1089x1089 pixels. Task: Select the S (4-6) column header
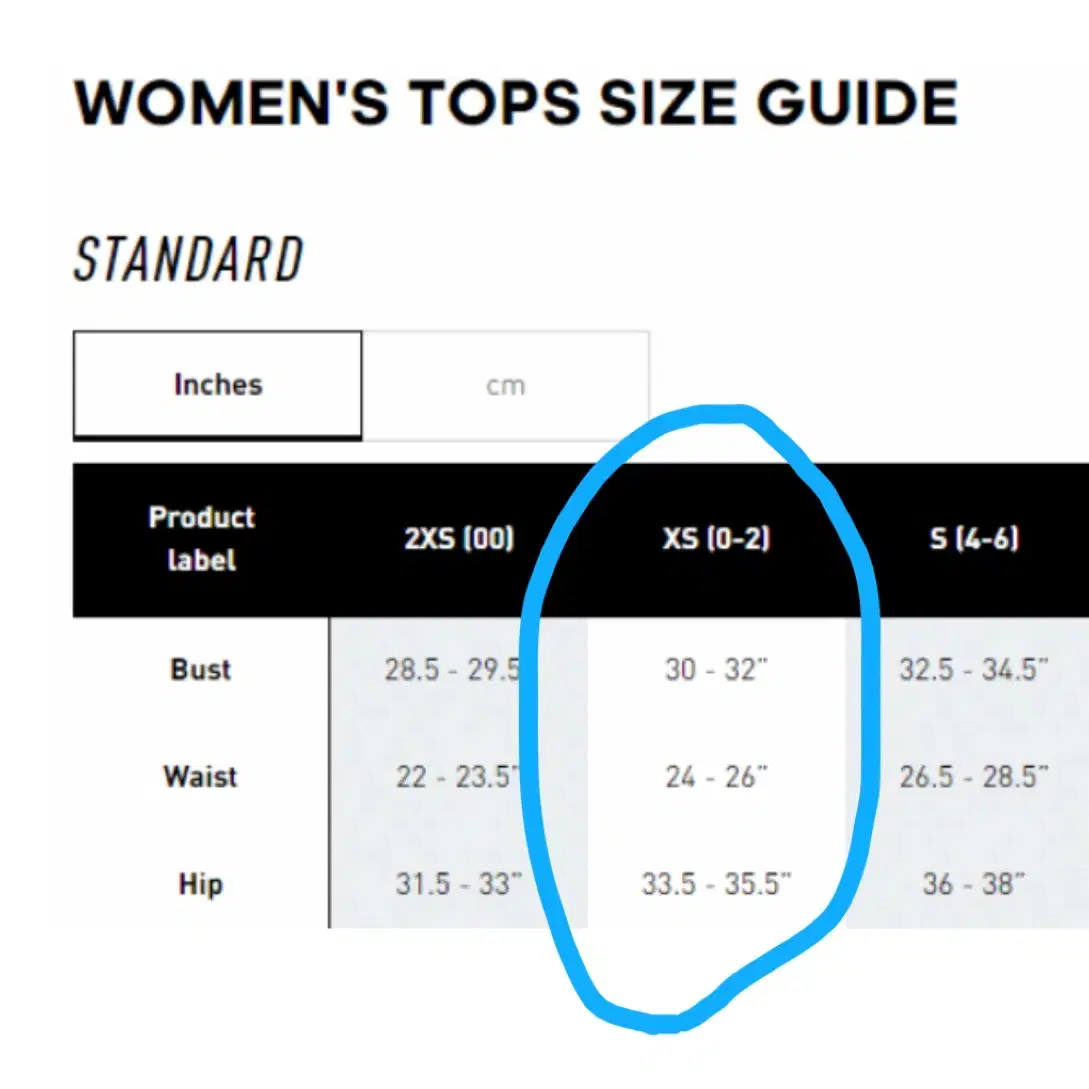(974, 539)
